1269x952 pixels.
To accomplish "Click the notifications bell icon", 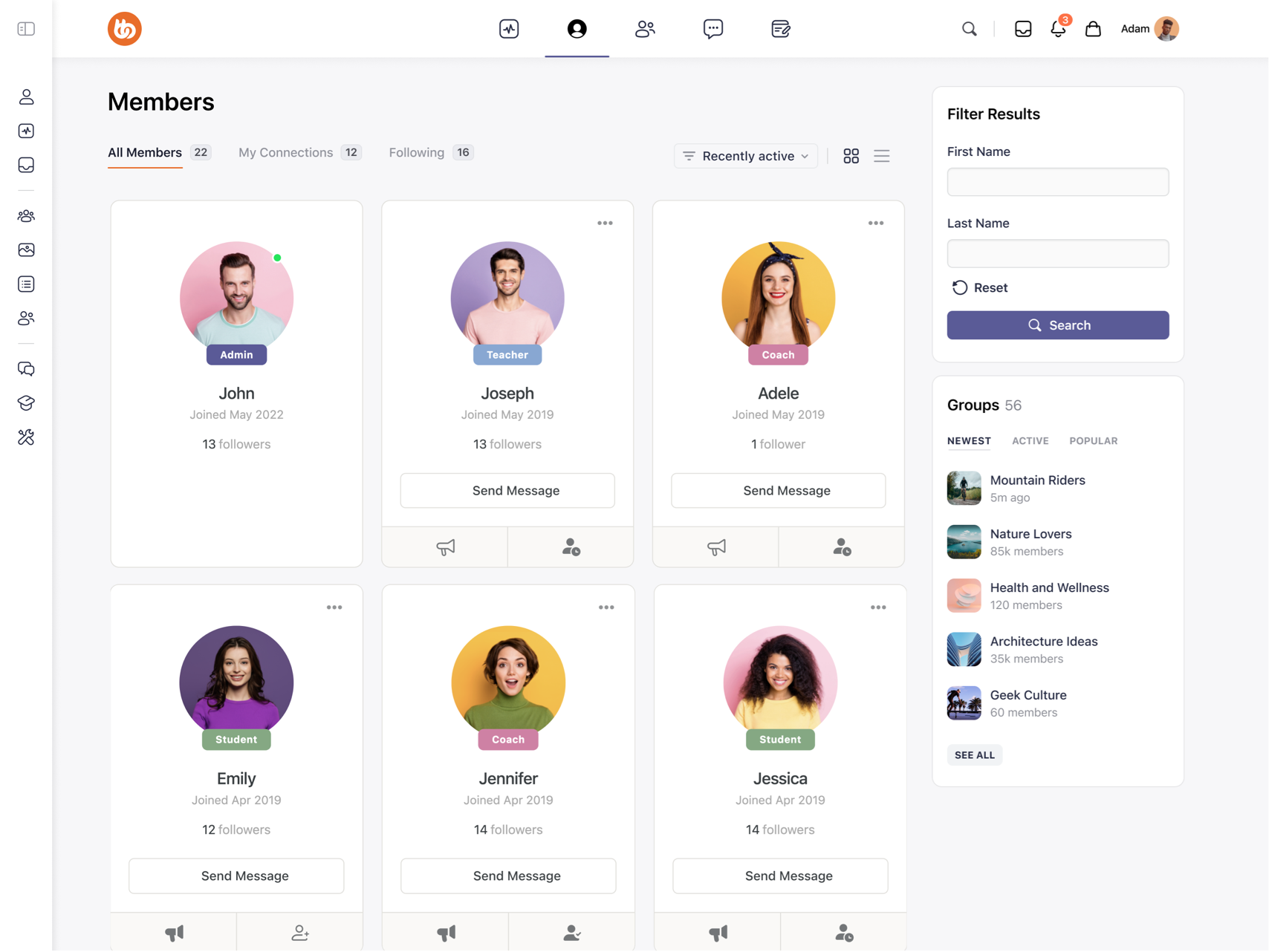I will coord(1057,29).
